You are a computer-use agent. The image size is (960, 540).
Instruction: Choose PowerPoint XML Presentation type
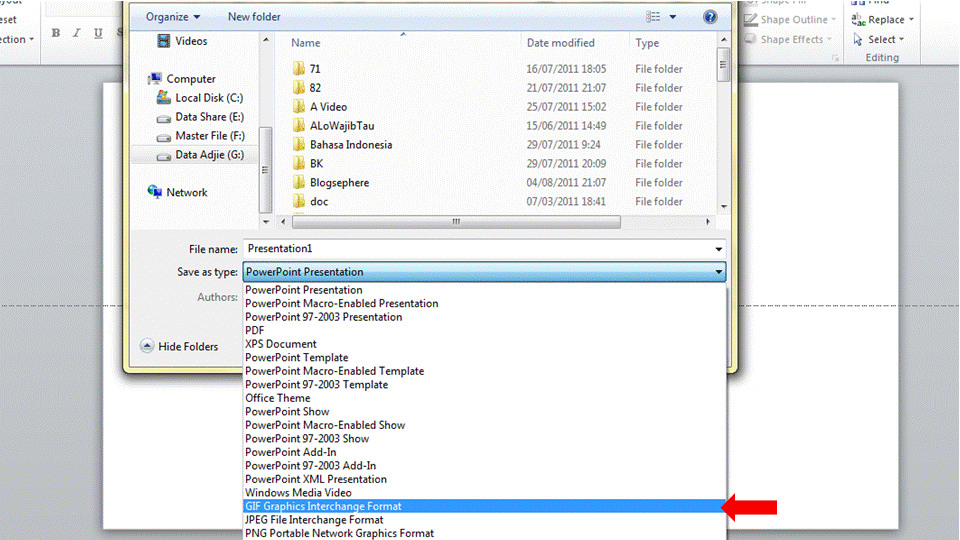[484, 479]
